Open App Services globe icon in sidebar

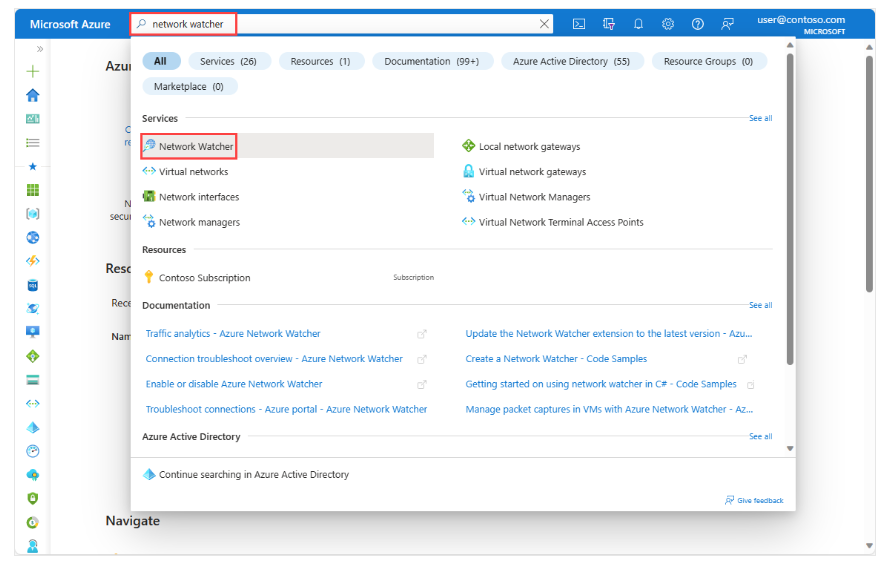pyautogui.click(x=33, y=238)
